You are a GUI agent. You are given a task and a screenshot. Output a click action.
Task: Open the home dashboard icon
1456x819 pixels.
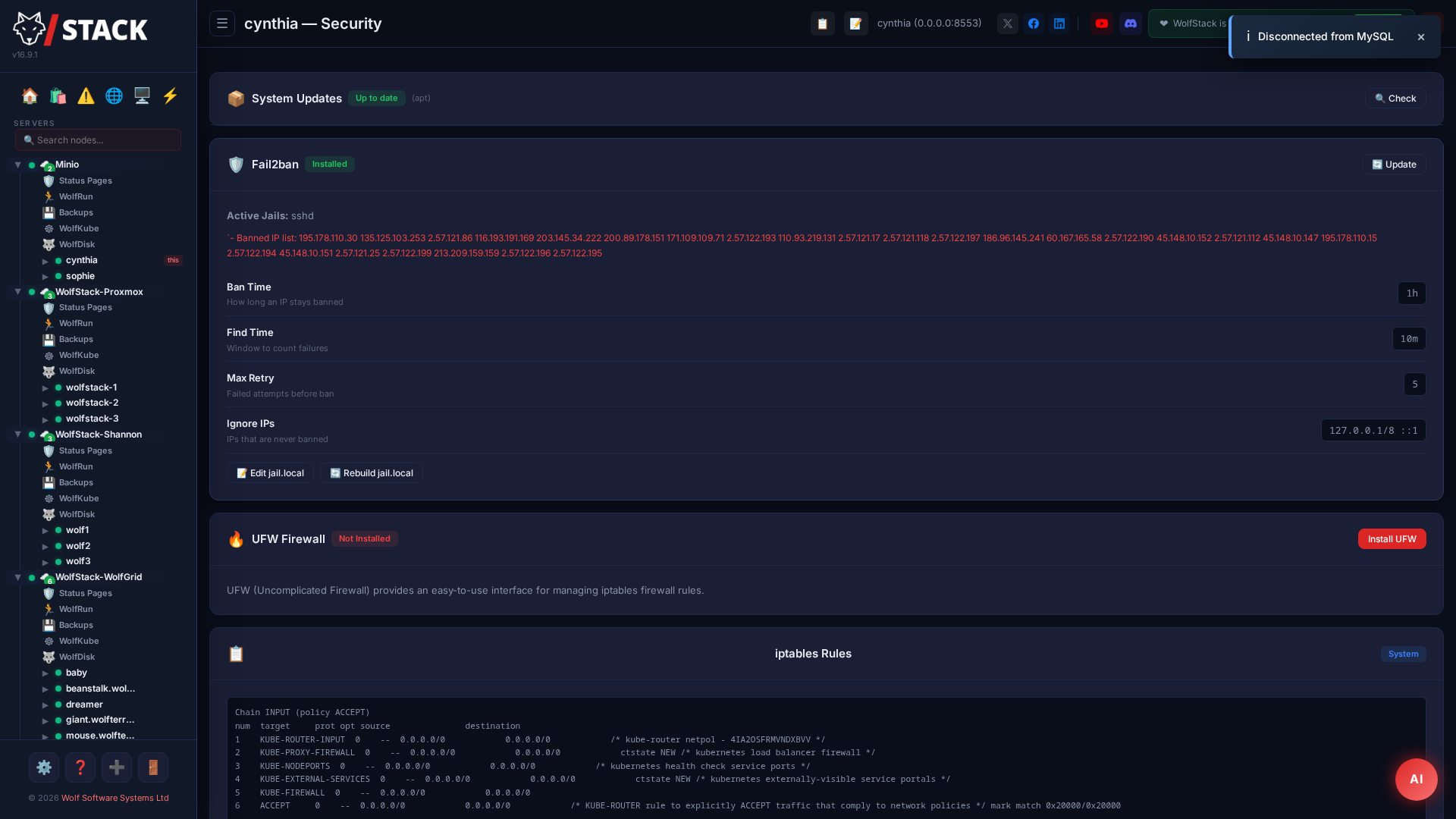tap(30, 96)
